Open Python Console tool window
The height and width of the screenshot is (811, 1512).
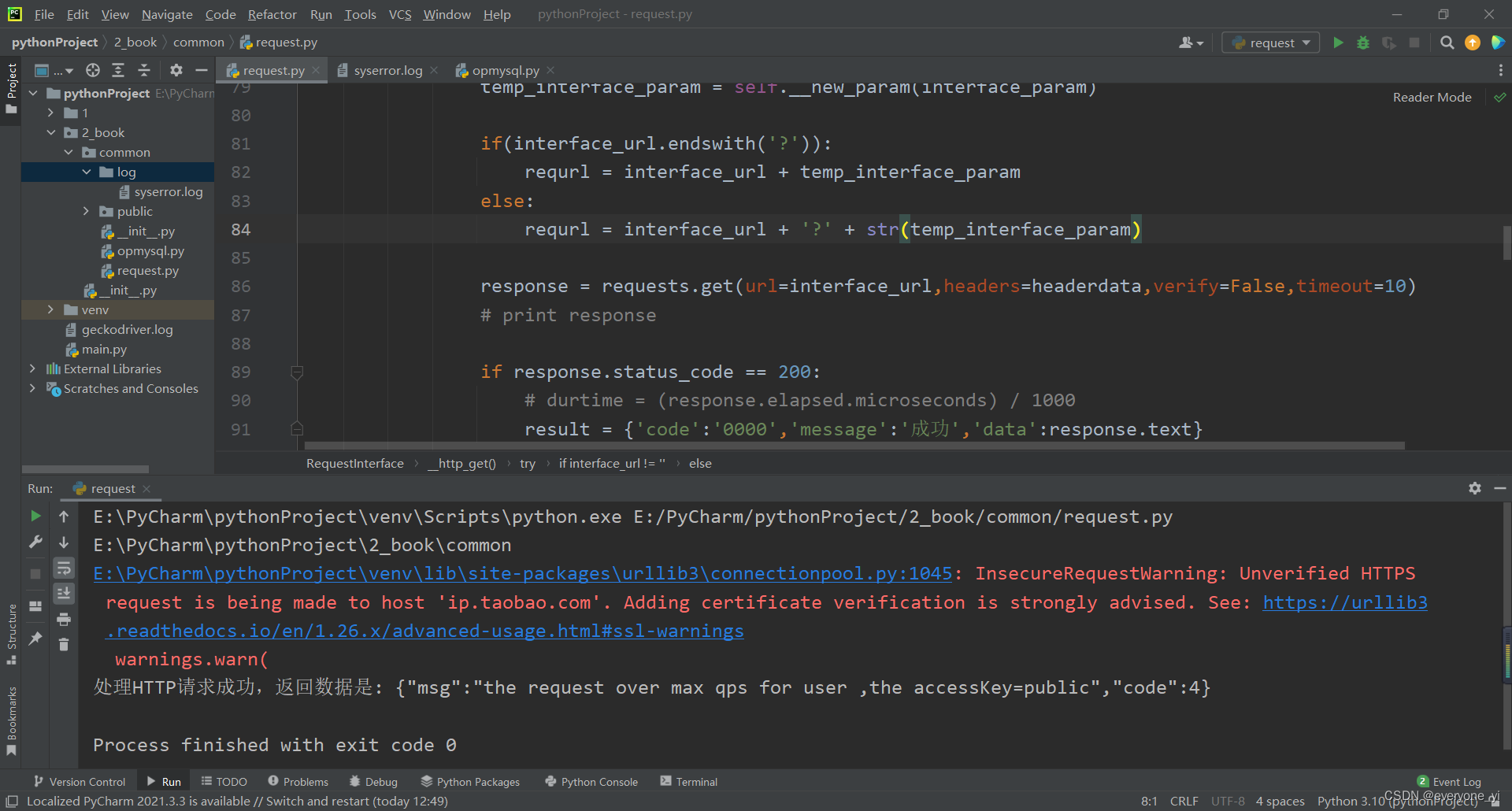pyautogui.click(x=591, y=781)
